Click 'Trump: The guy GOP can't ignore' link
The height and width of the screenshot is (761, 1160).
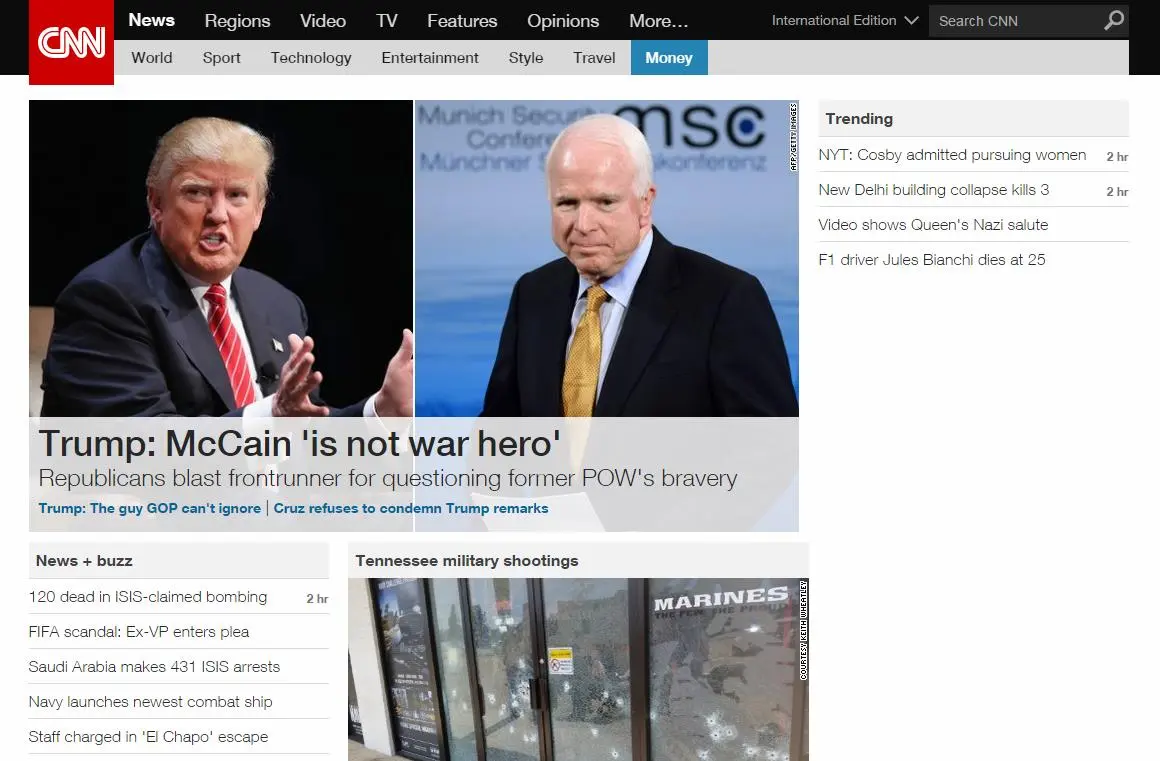click(149, 508)
